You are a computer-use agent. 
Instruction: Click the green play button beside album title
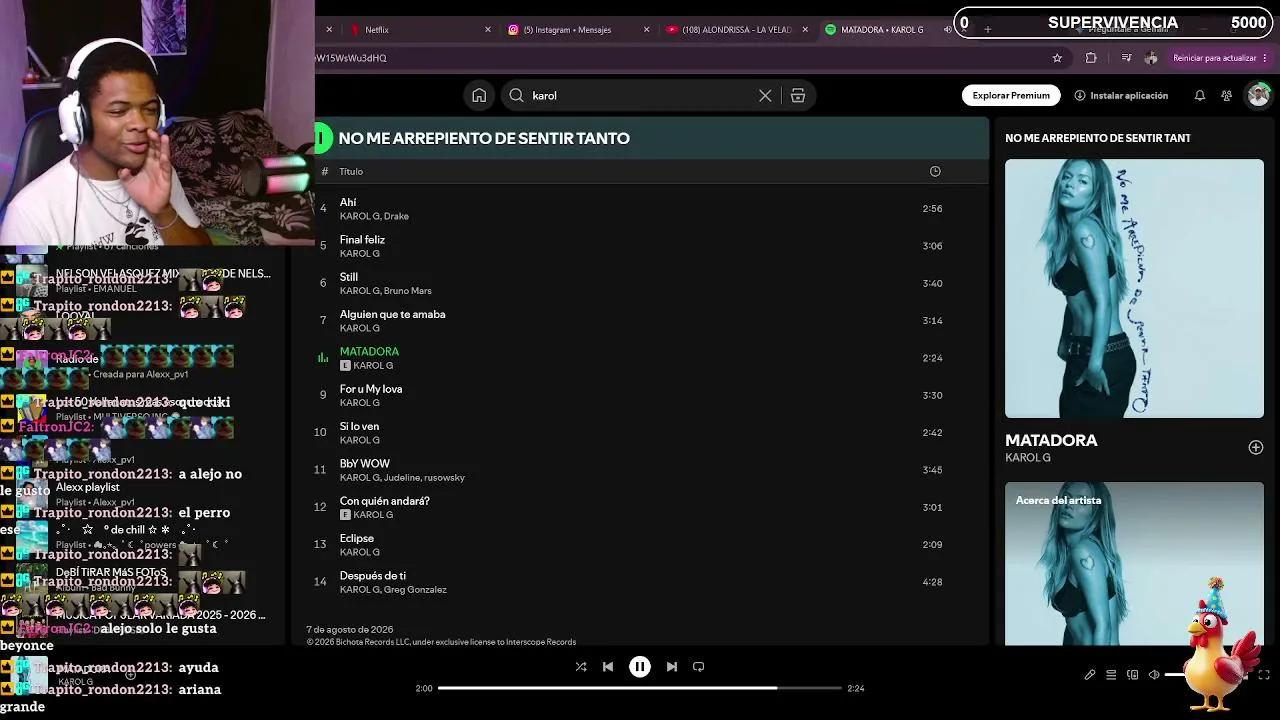pos(321,138)
